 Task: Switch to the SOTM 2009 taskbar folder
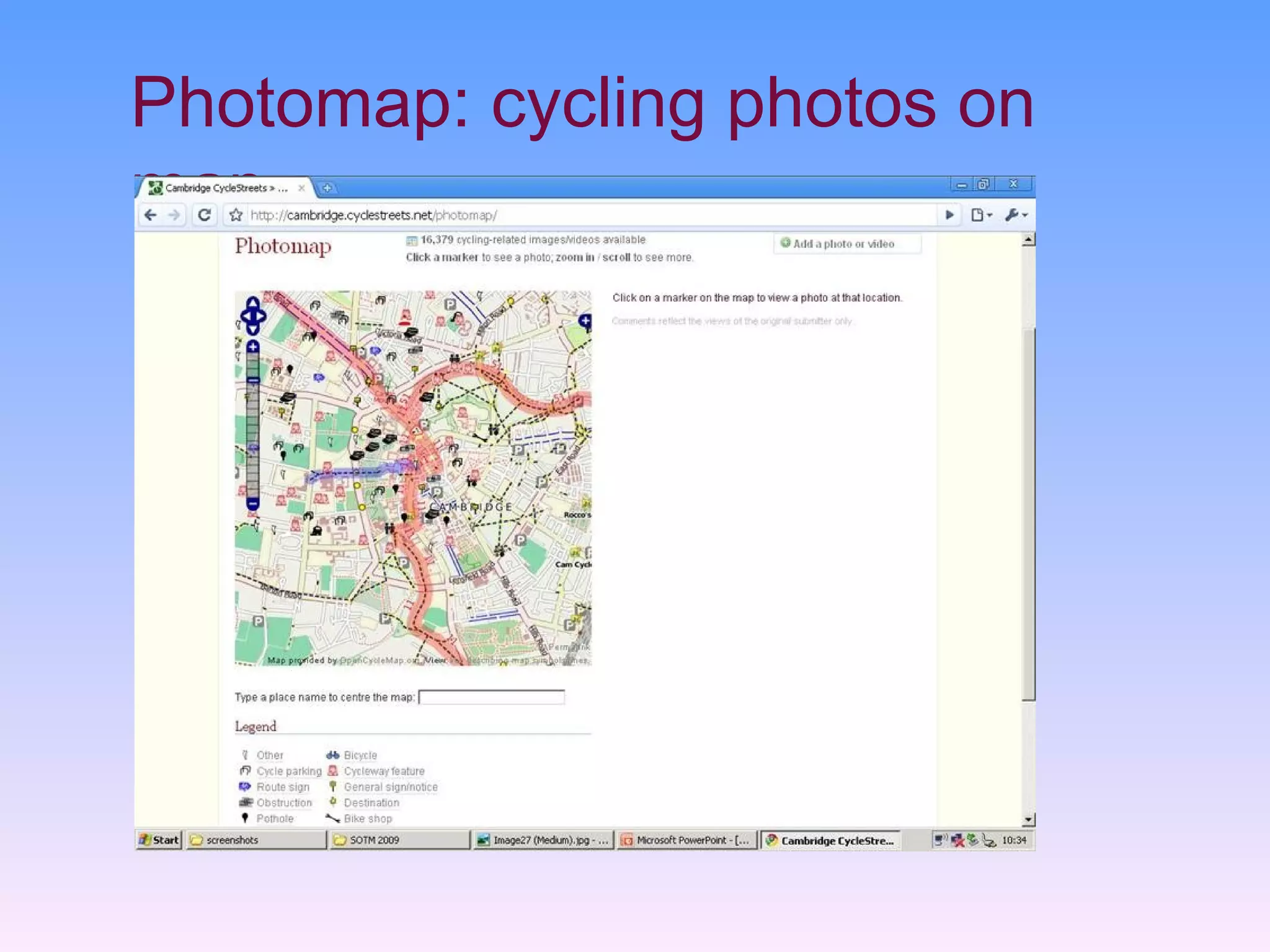coord(400,840)
